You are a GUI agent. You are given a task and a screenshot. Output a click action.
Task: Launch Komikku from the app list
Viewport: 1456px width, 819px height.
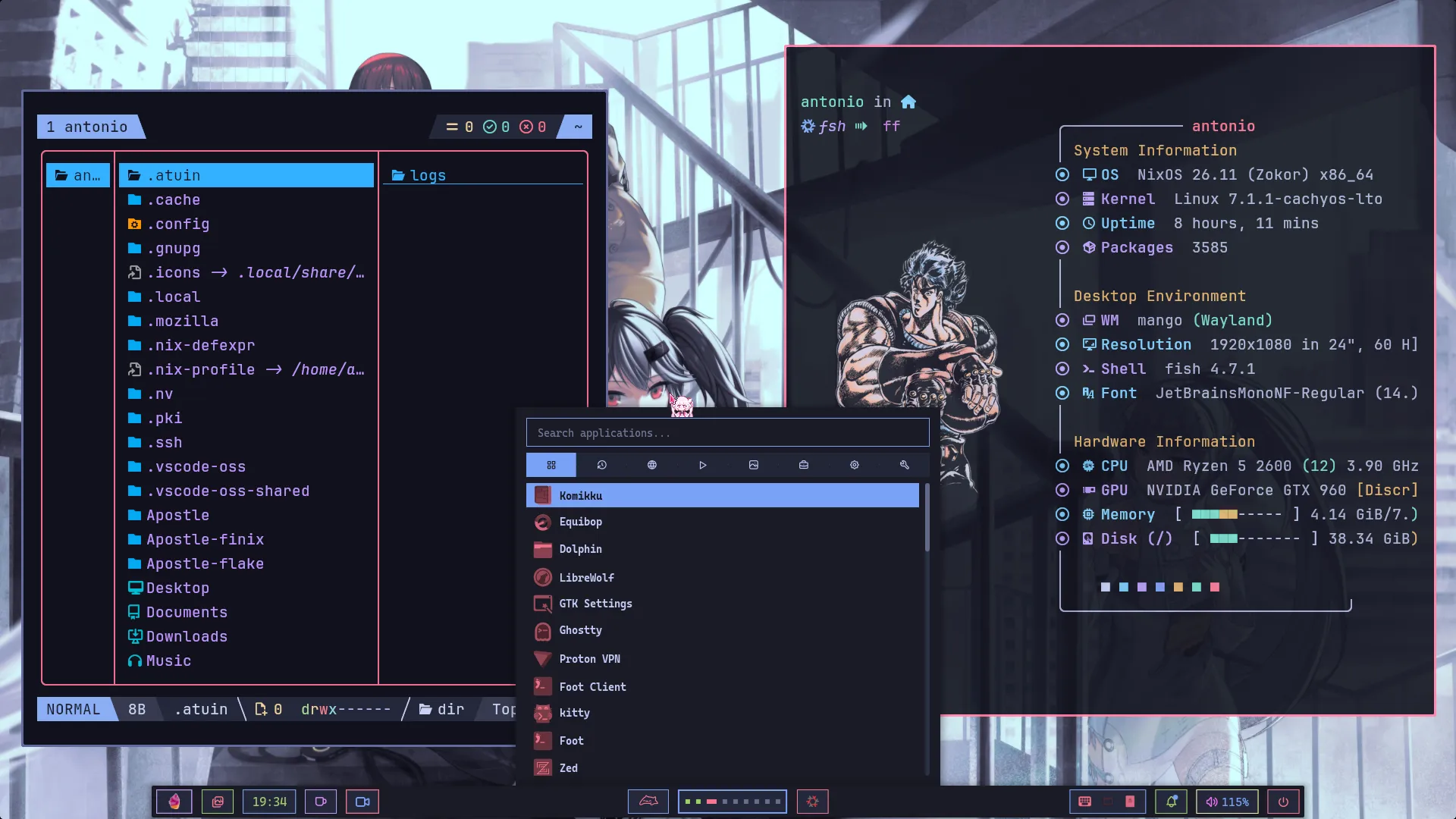click(722, 495)
